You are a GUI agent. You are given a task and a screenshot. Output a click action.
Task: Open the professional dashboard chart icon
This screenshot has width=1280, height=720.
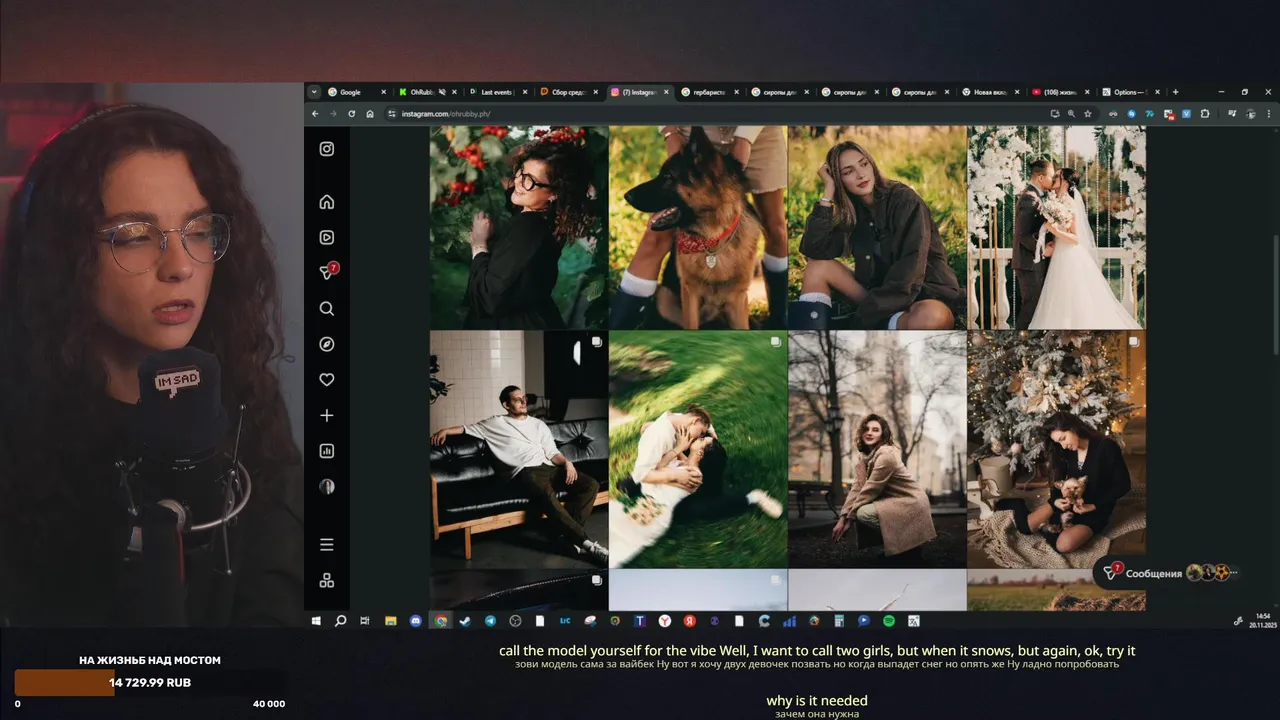pos(326,451)
